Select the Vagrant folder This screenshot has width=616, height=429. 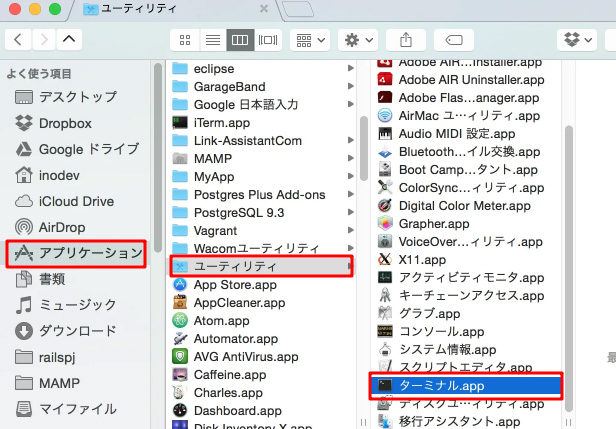coord(262,230)
